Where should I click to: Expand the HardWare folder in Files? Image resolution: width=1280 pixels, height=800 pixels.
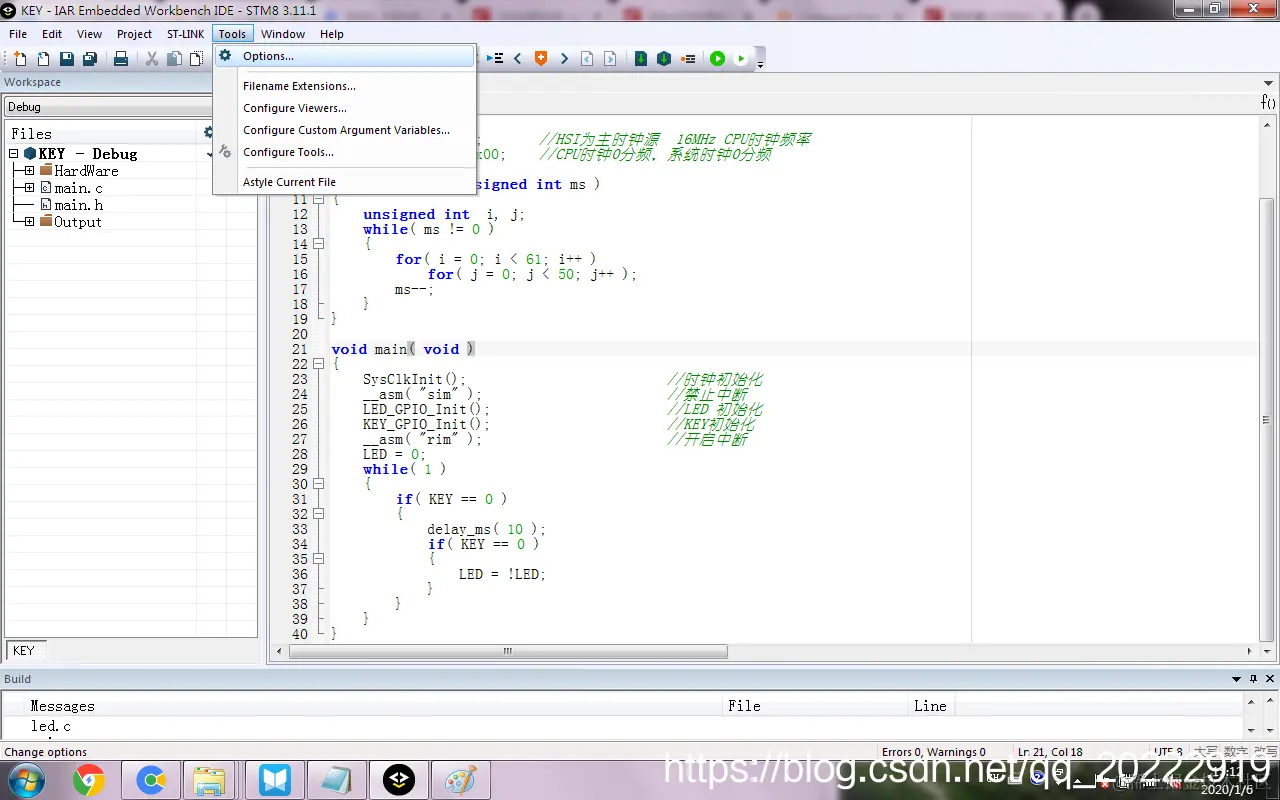pos(30,171)
